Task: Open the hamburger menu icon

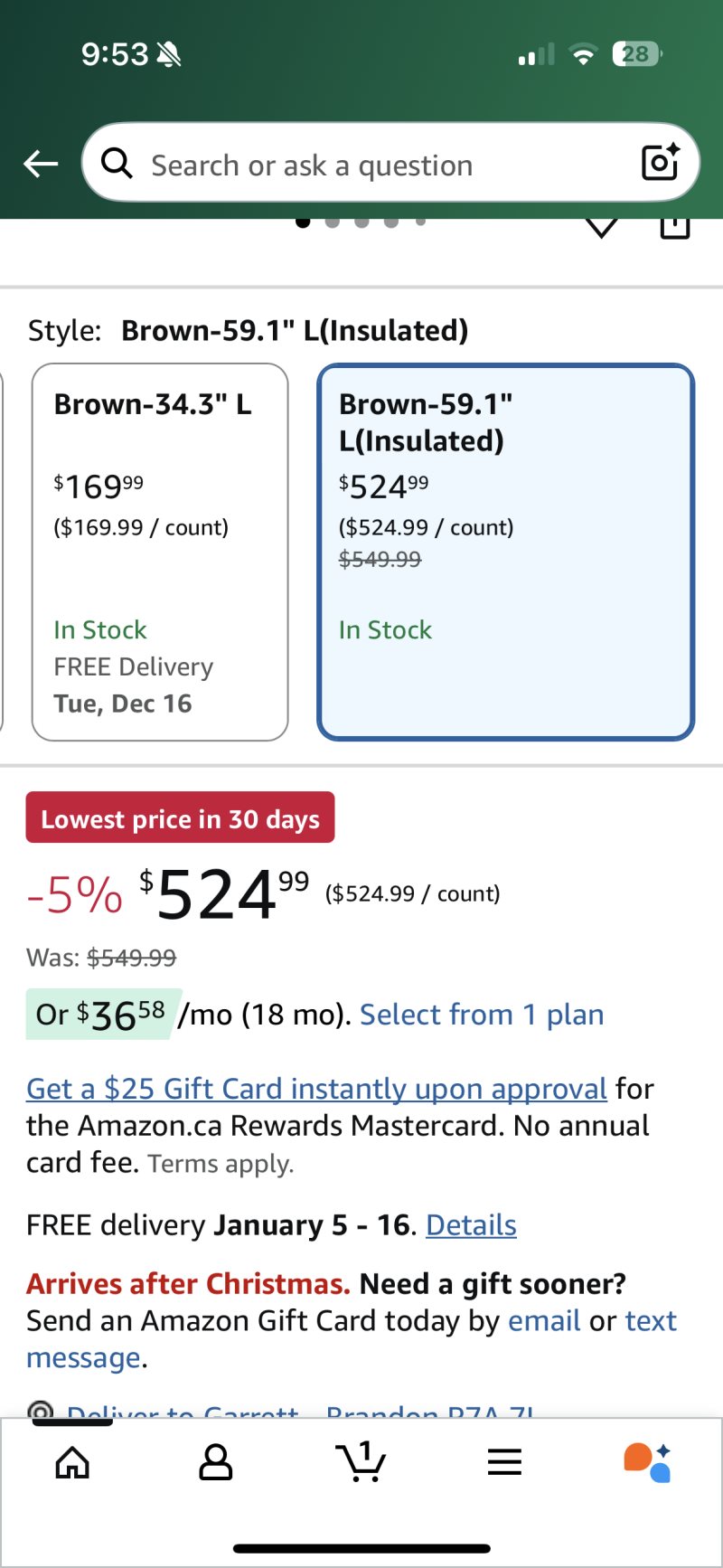Action: [504, 1462]
